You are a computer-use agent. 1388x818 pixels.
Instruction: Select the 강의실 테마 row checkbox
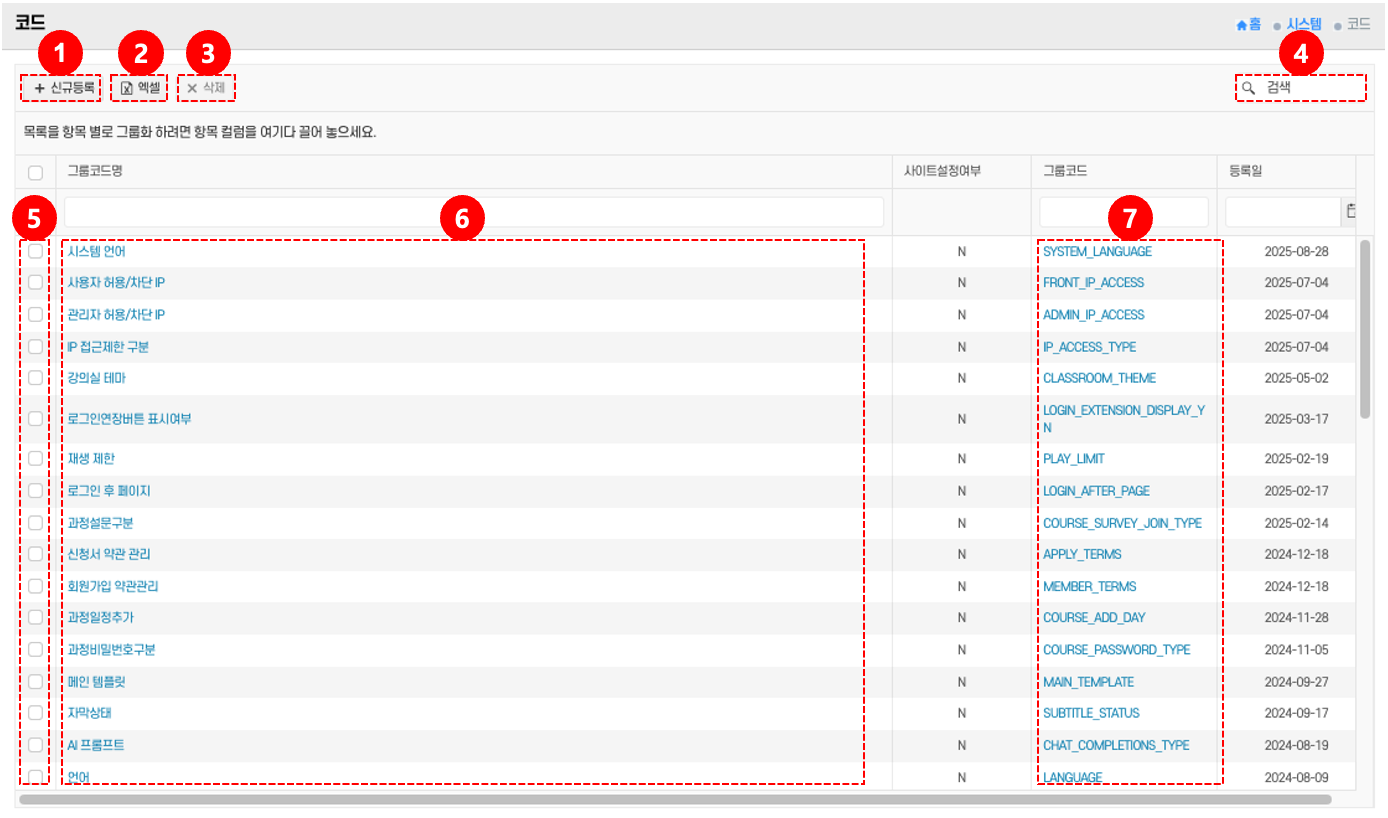click(x=35, y=378)
